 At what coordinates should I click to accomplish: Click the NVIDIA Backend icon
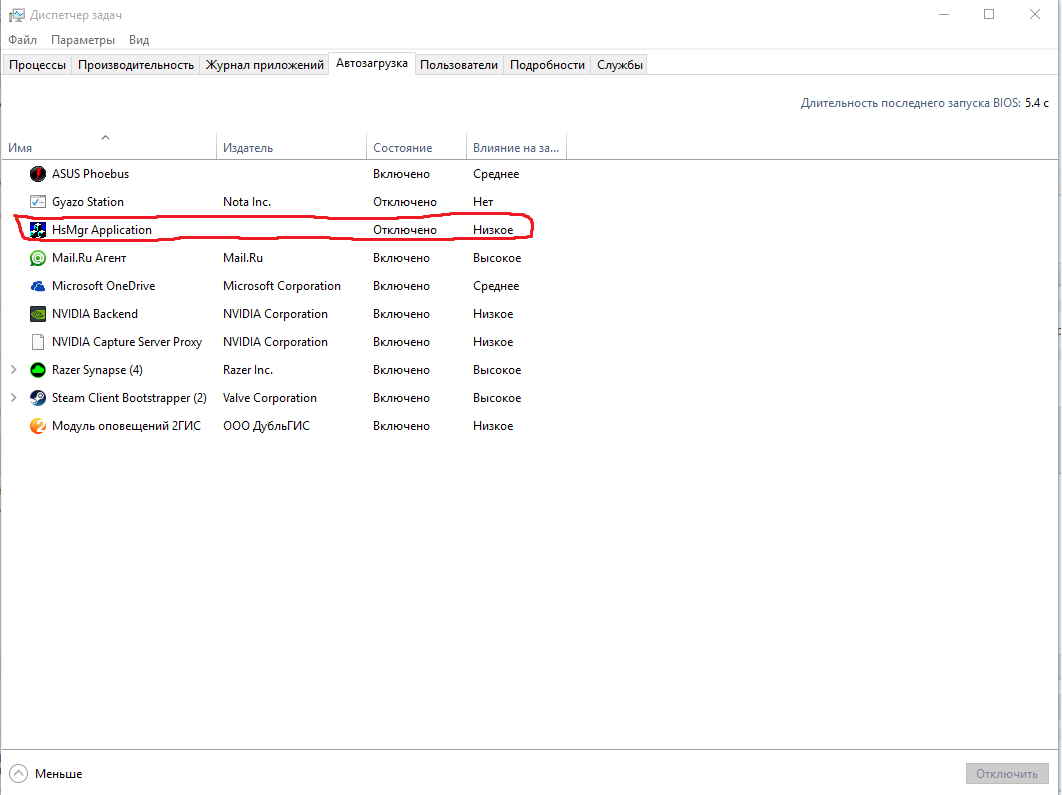click(x=38, y=314)
